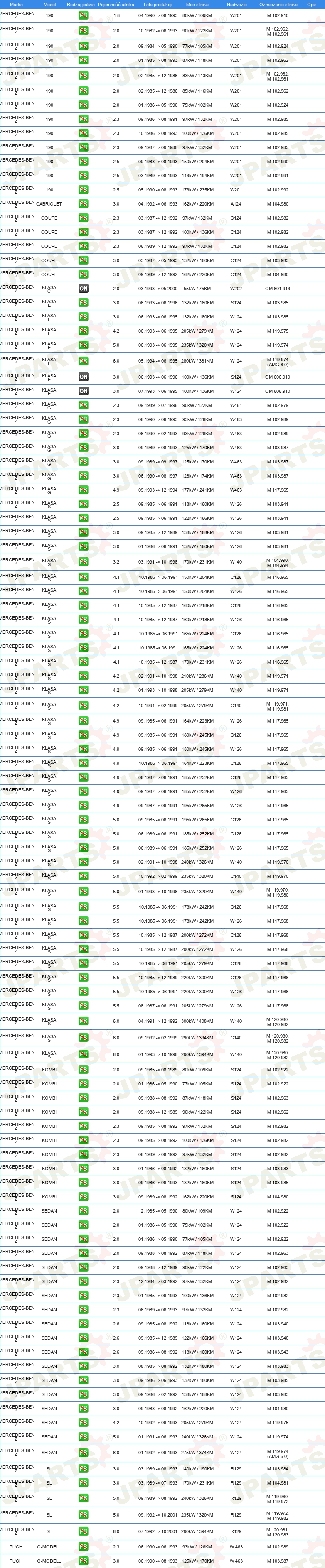
Task: Click the petrol icon in the W461 M 102.979 row
Action: (x=84, y=405)
